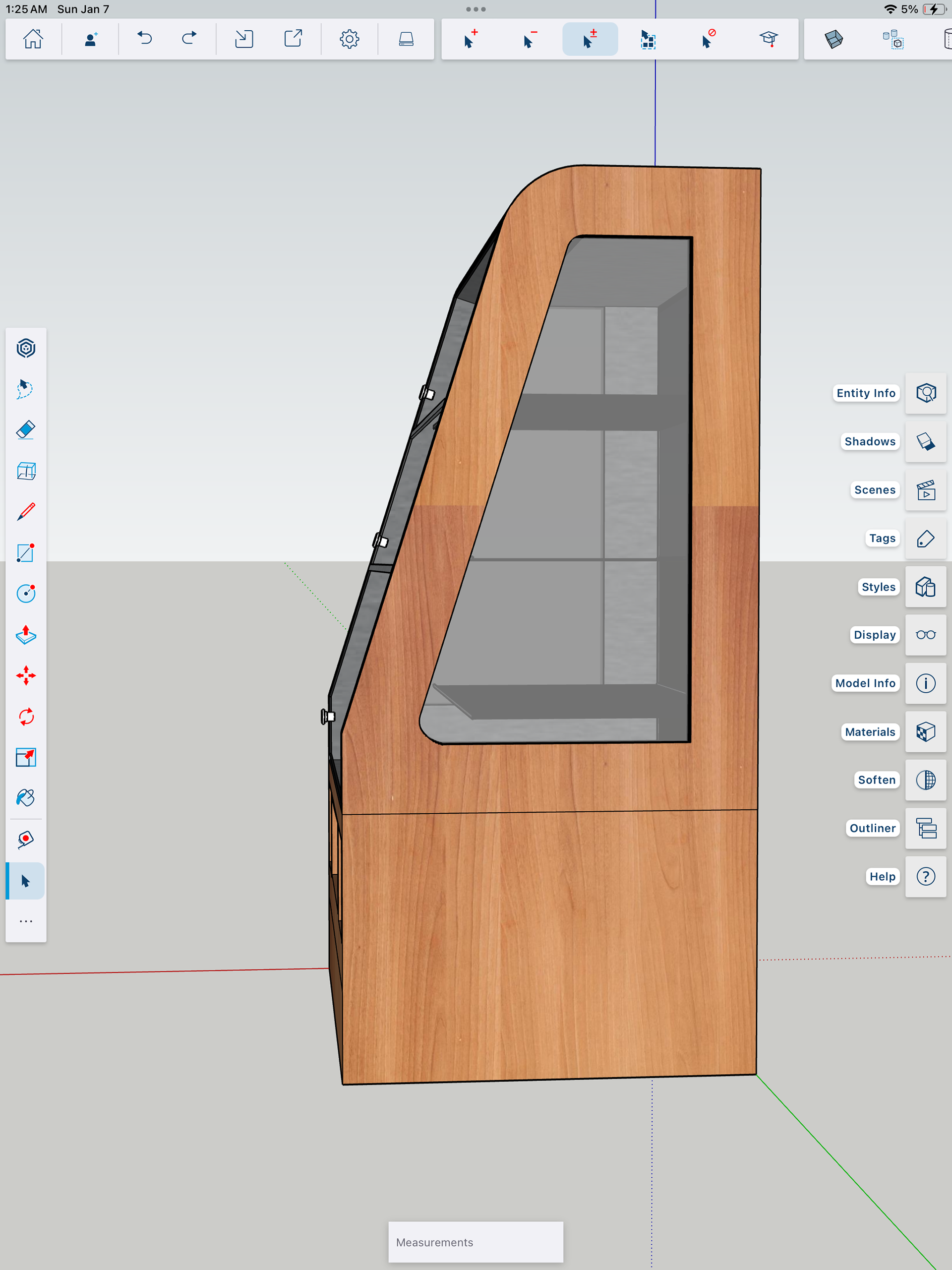Select the Eraser tool
Image resolution: width=952 pixels, height=1270 pixels.
click(26, 430)
